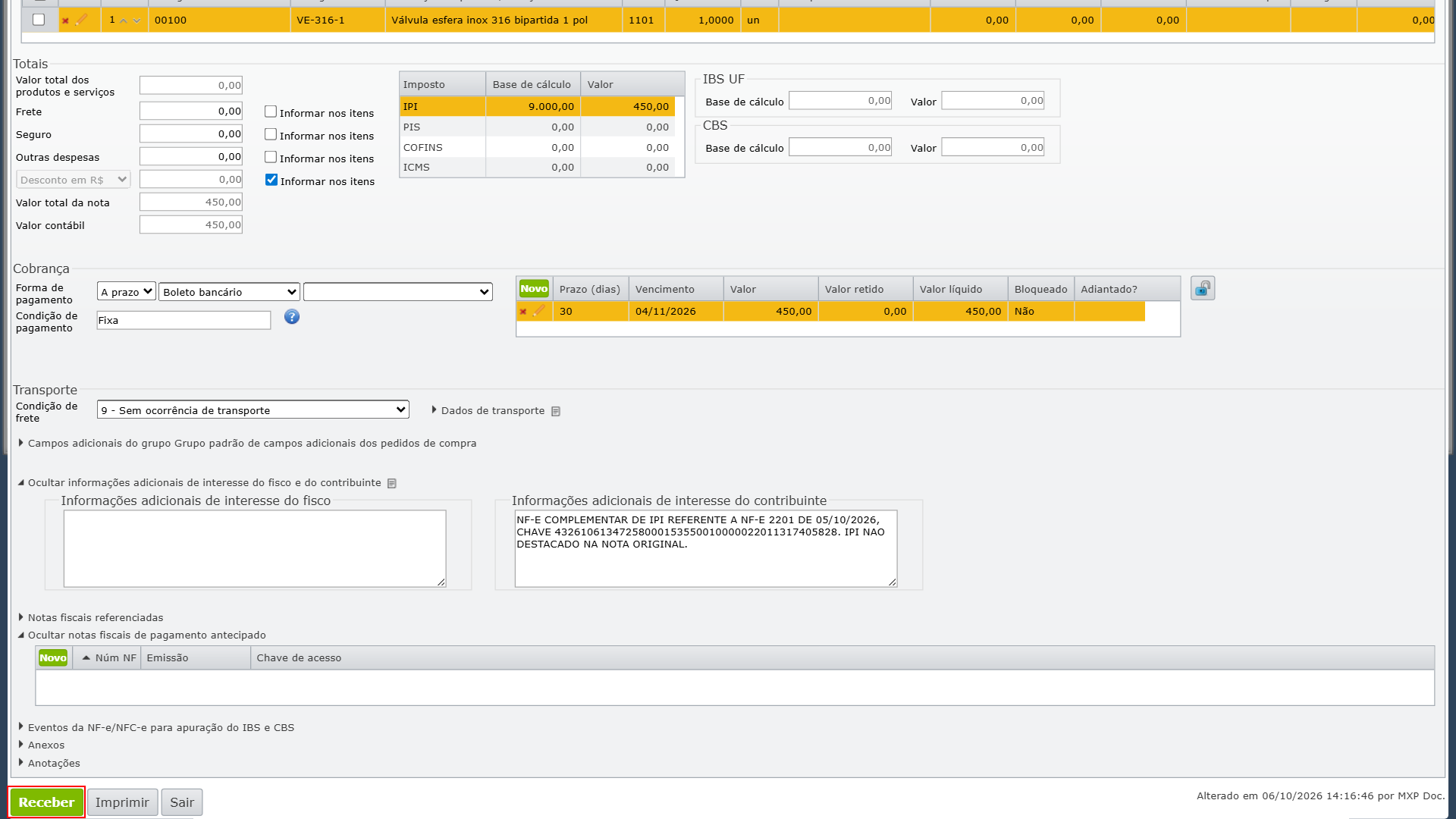This screenshot has height=819, width=1456.
Task: Select the IPI row in tax table
Action: [538, 106]
